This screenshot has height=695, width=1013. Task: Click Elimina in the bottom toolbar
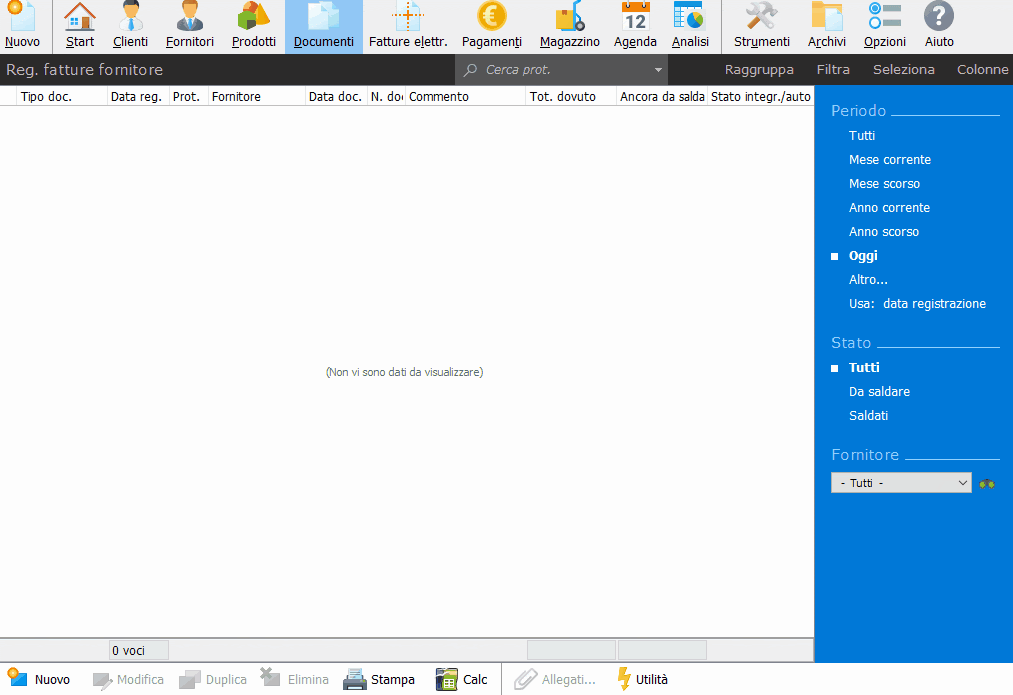click(295, 679)
